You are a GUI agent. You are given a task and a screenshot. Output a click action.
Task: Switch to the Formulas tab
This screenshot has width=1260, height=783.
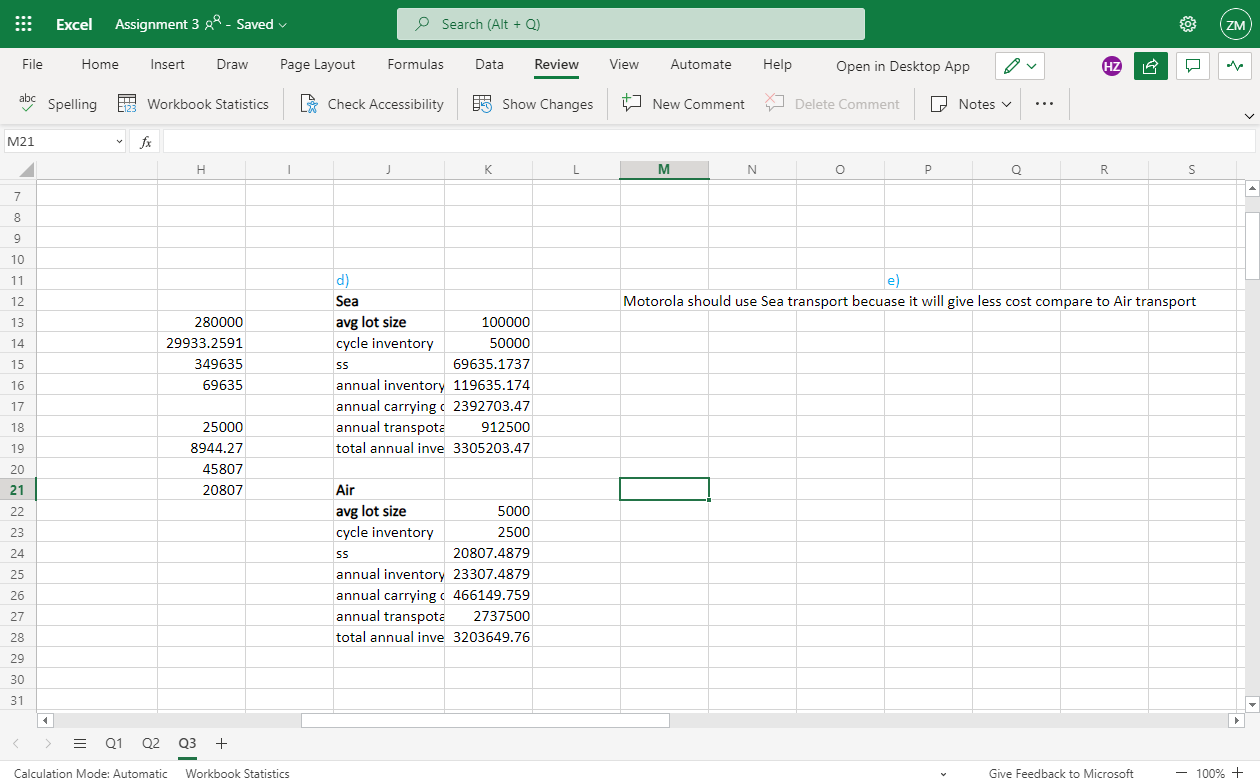(x=415, y=64)
